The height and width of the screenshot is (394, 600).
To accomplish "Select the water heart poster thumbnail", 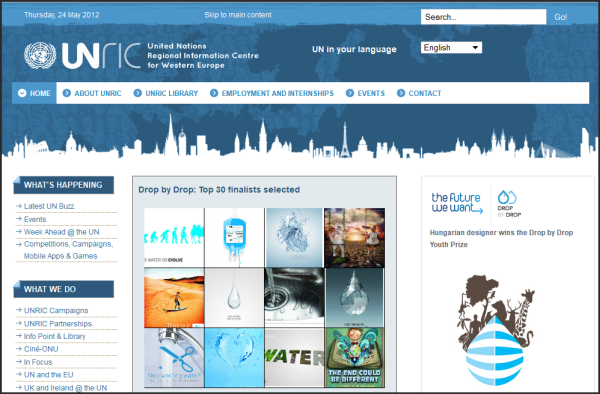I will [234, 358].
